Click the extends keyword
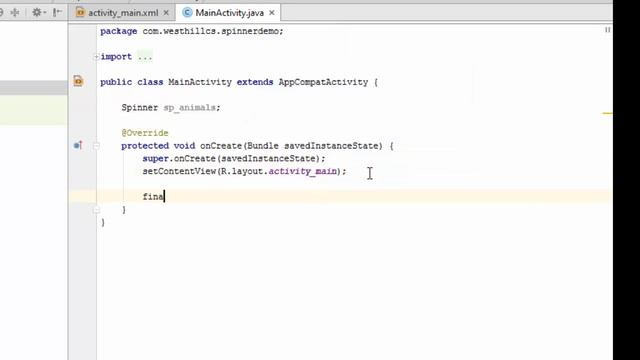The image size is (640, 360). pyautogui.click(x=255, y=82)
